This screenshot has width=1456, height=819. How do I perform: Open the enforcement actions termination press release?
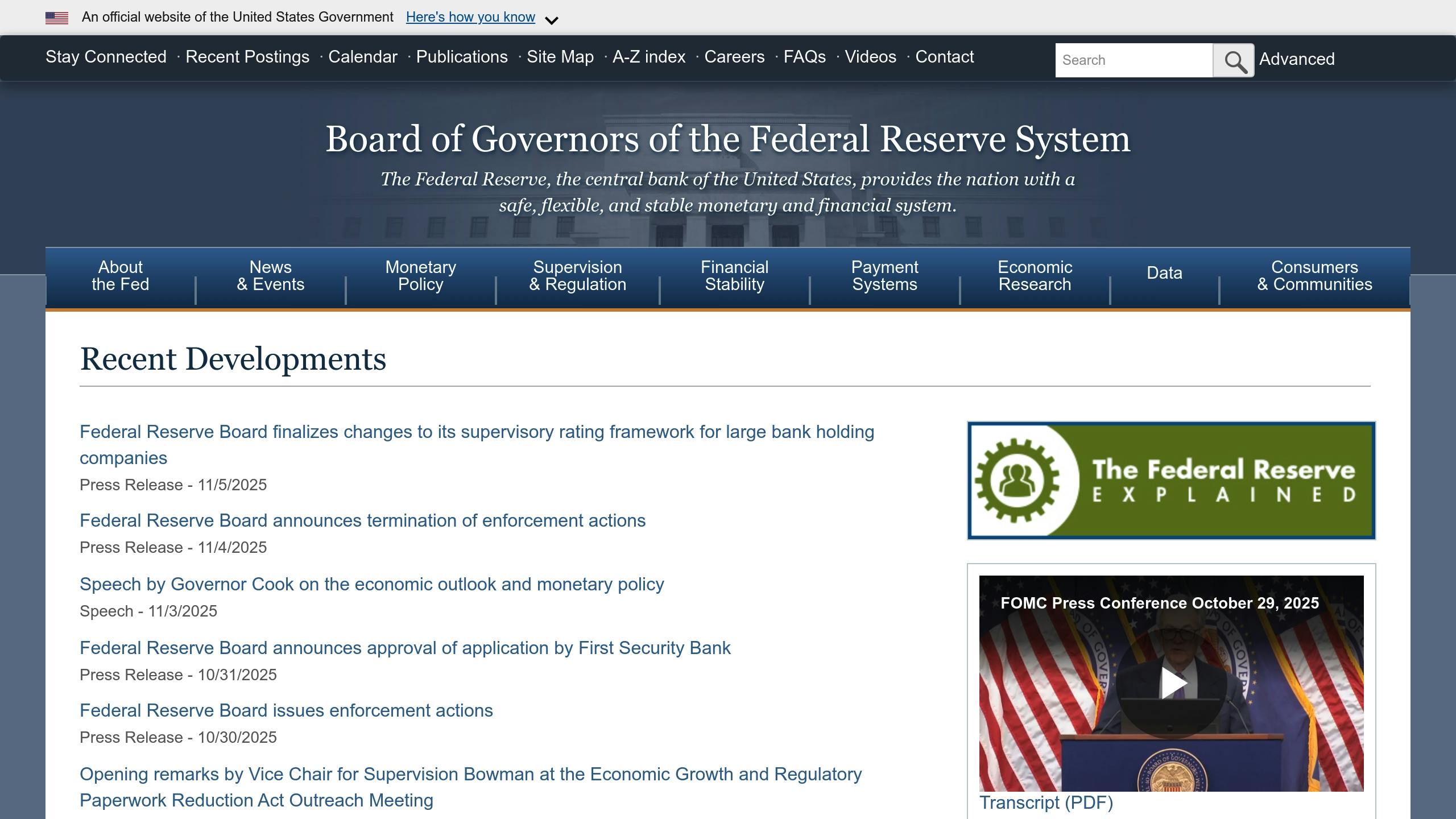(363, 520)
